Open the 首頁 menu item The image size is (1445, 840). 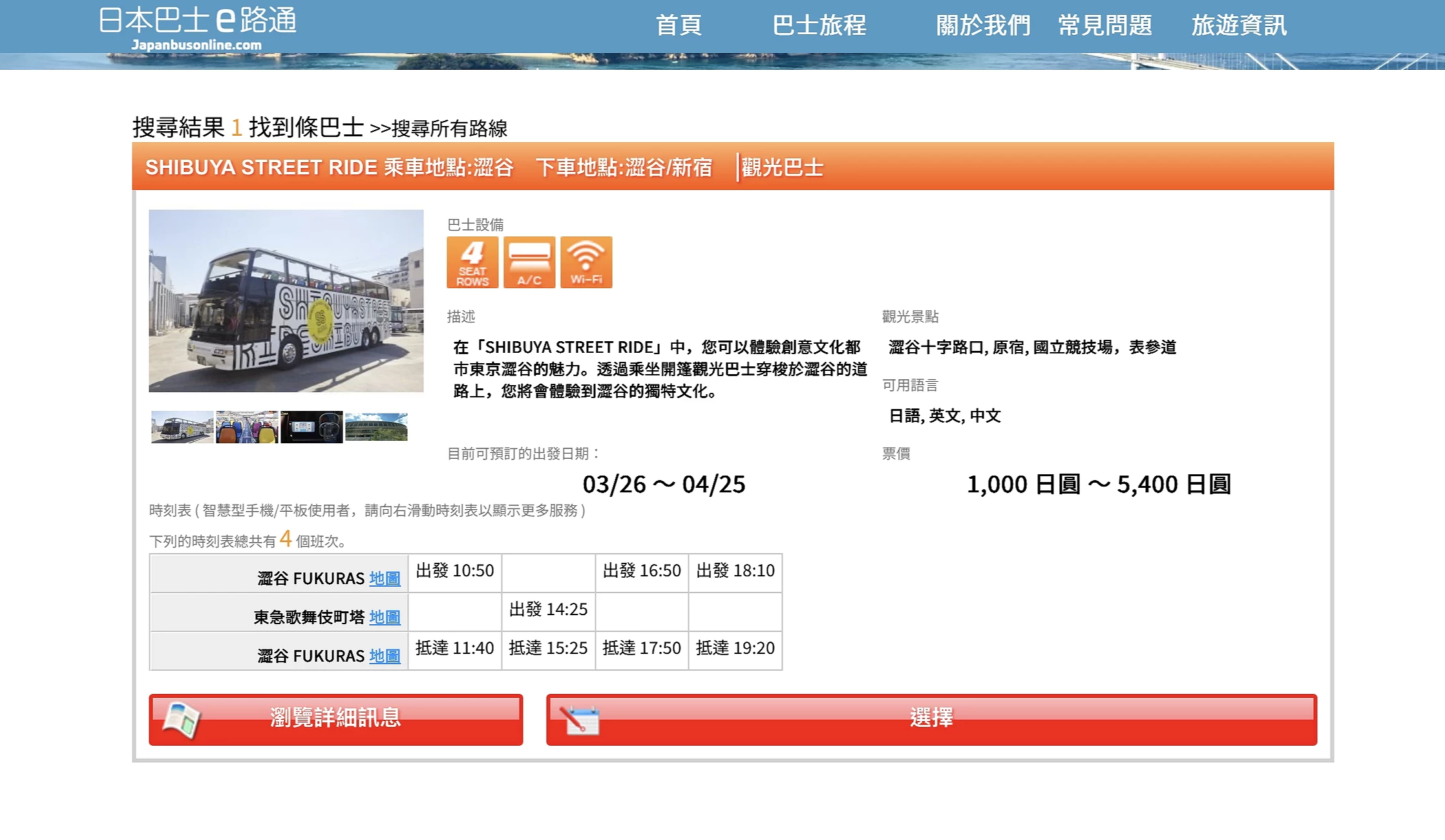click(x=679, y=25)
